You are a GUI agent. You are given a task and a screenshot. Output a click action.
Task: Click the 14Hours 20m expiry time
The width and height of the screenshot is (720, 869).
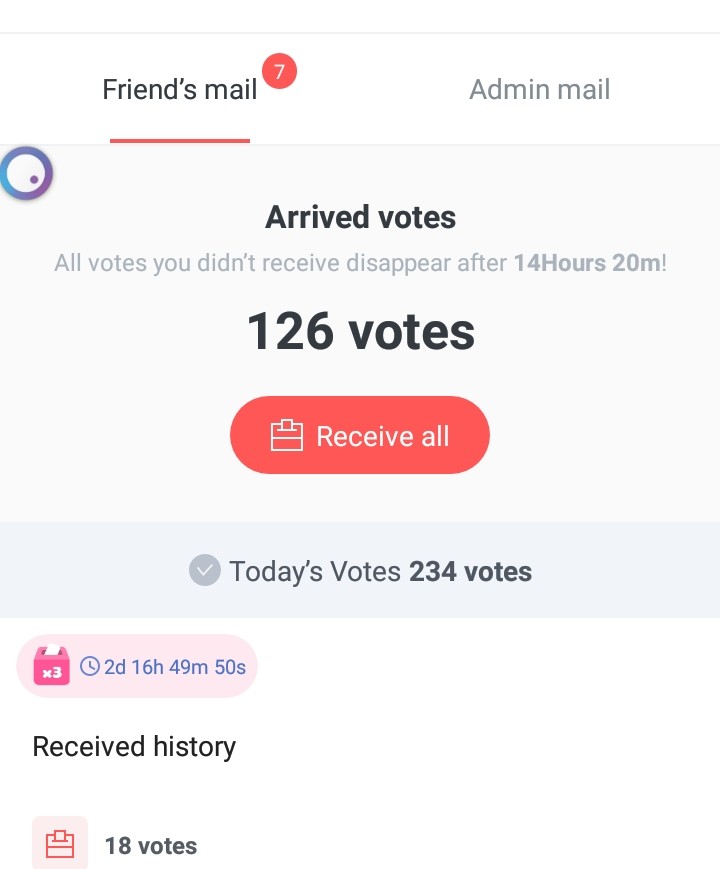[586, 264]
